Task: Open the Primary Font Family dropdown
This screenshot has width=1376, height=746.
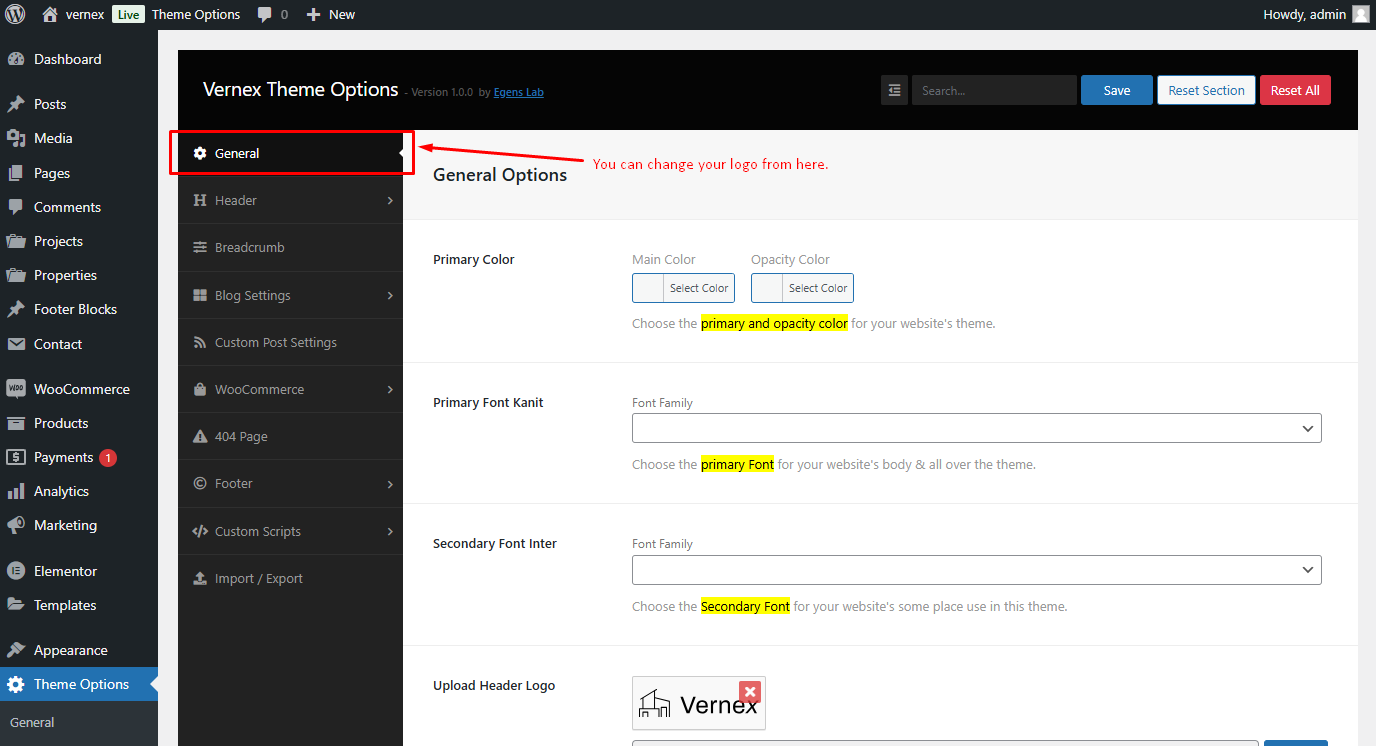Action: pyautogui.click(x=977, y=428)
